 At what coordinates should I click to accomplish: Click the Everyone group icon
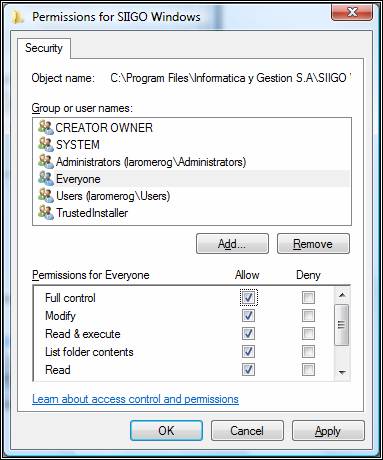point(46,179)
